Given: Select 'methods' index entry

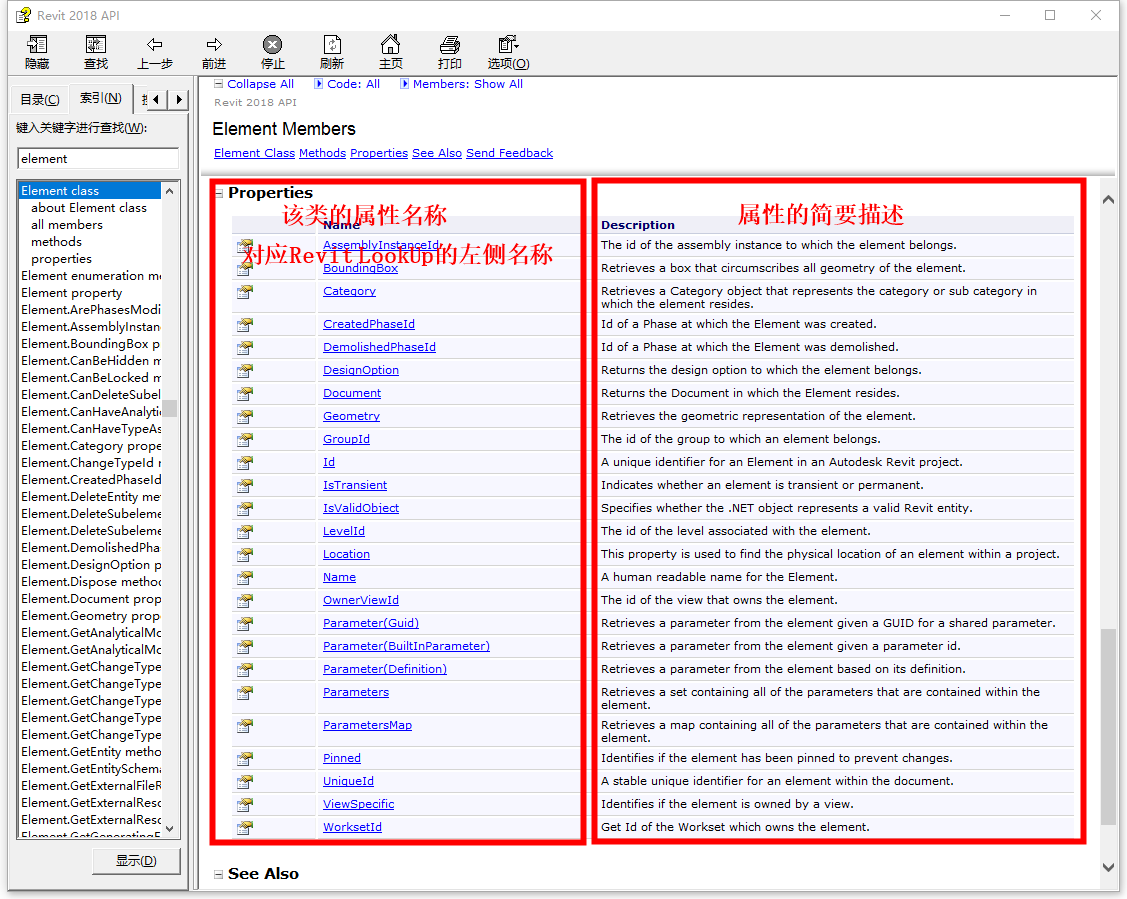Looking at the screenshot, I should pos(56,242).
